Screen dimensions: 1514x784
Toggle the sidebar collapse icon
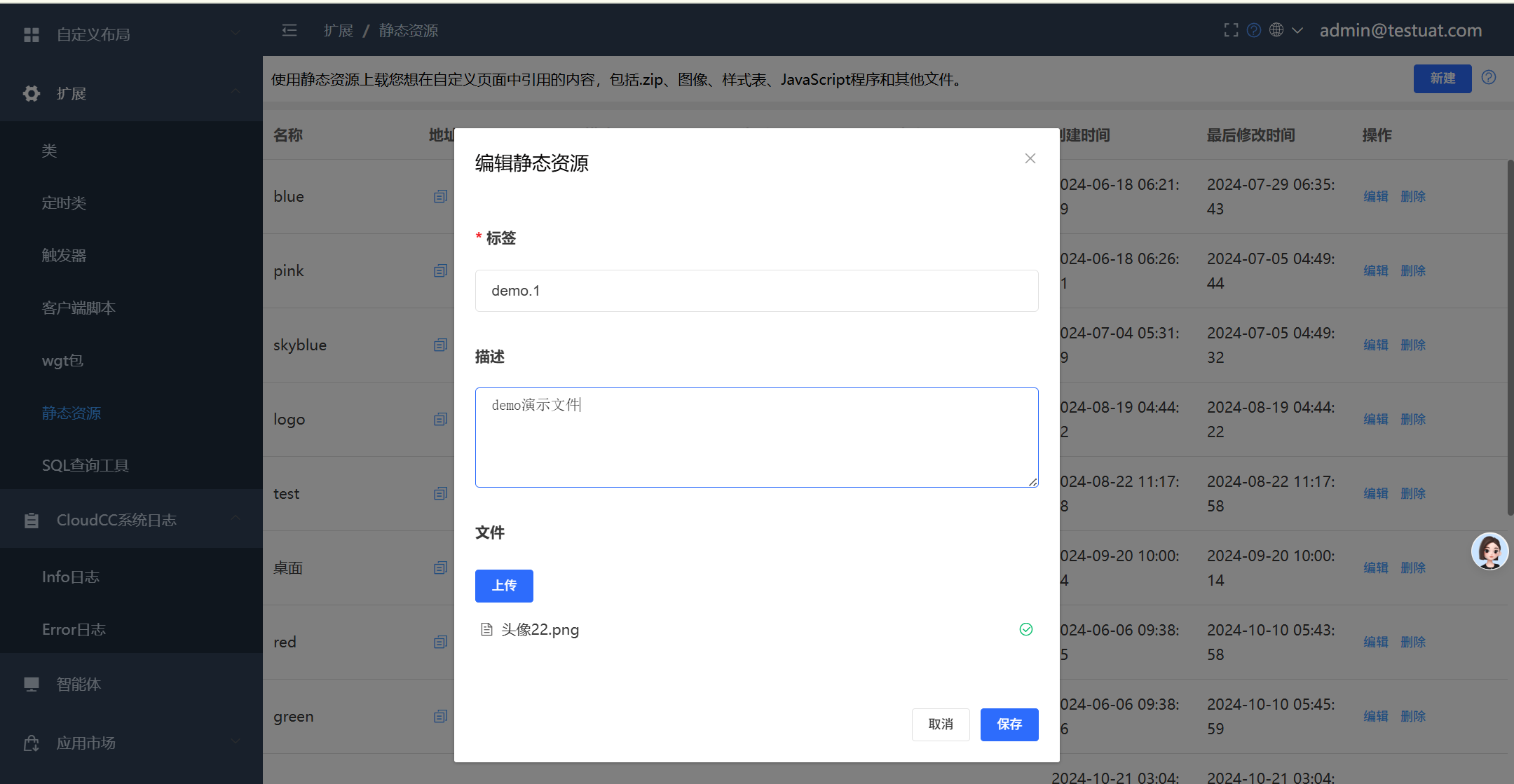point(289,30)
